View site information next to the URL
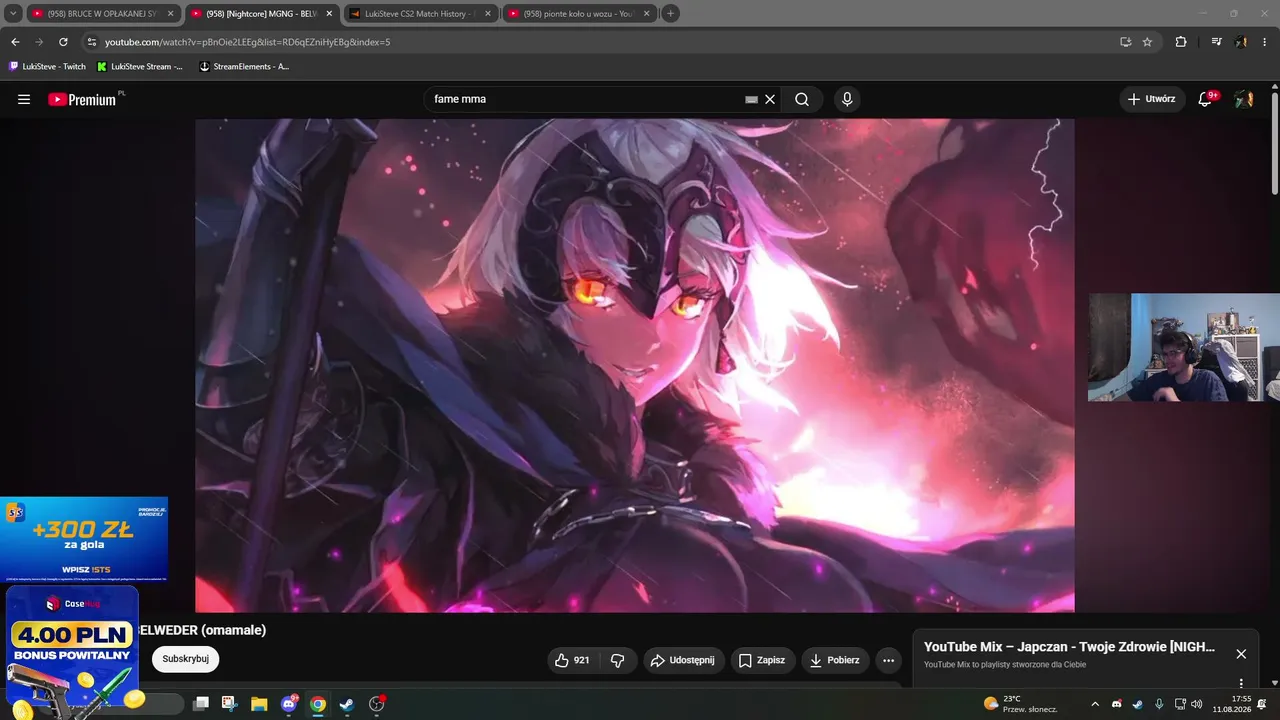Image resolution: width=1280 pixels, height=720 pixels. pyautogui.click(x=92, y=42)
